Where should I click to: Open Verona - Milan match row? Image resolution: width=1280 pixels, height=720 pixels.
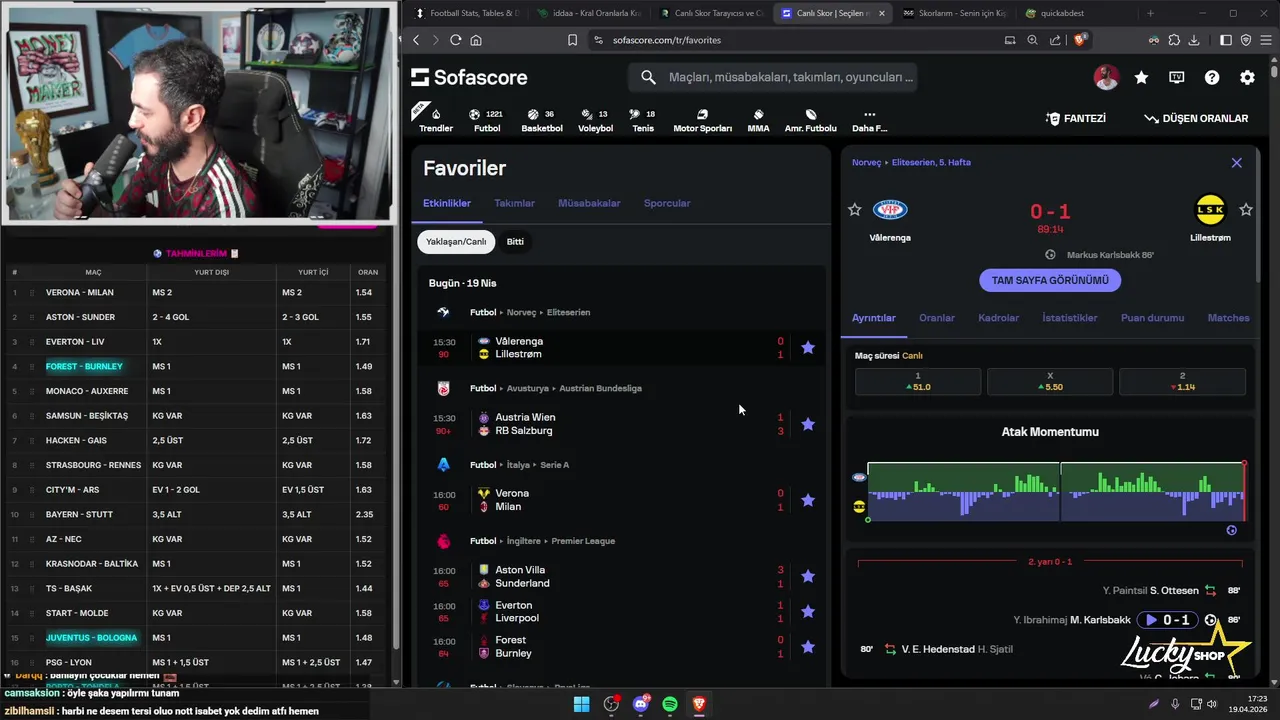click(x=622, y=500)
